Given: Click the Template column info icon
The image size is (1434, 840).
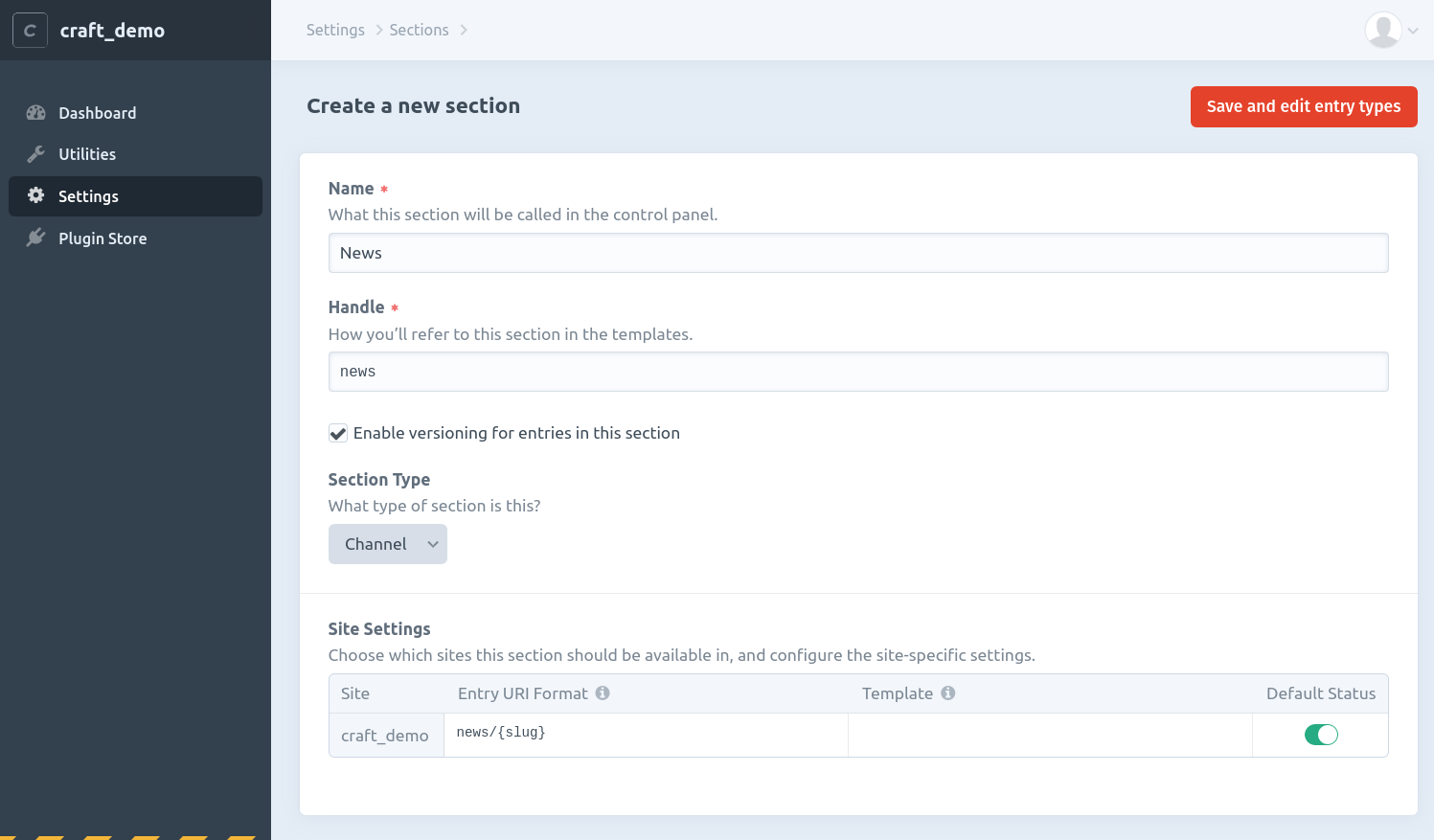Looking at the screenshot, I should 947,693.
